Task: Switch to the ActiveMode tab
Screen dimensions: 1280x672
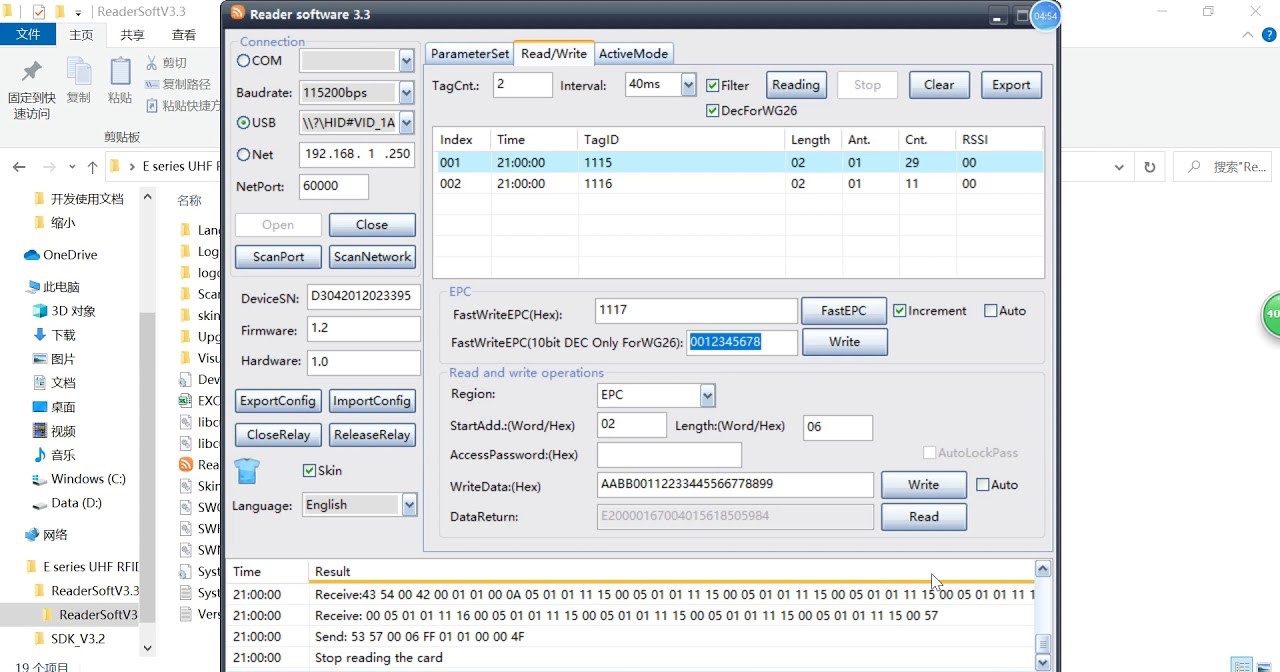Action: (x=634, y=54)
